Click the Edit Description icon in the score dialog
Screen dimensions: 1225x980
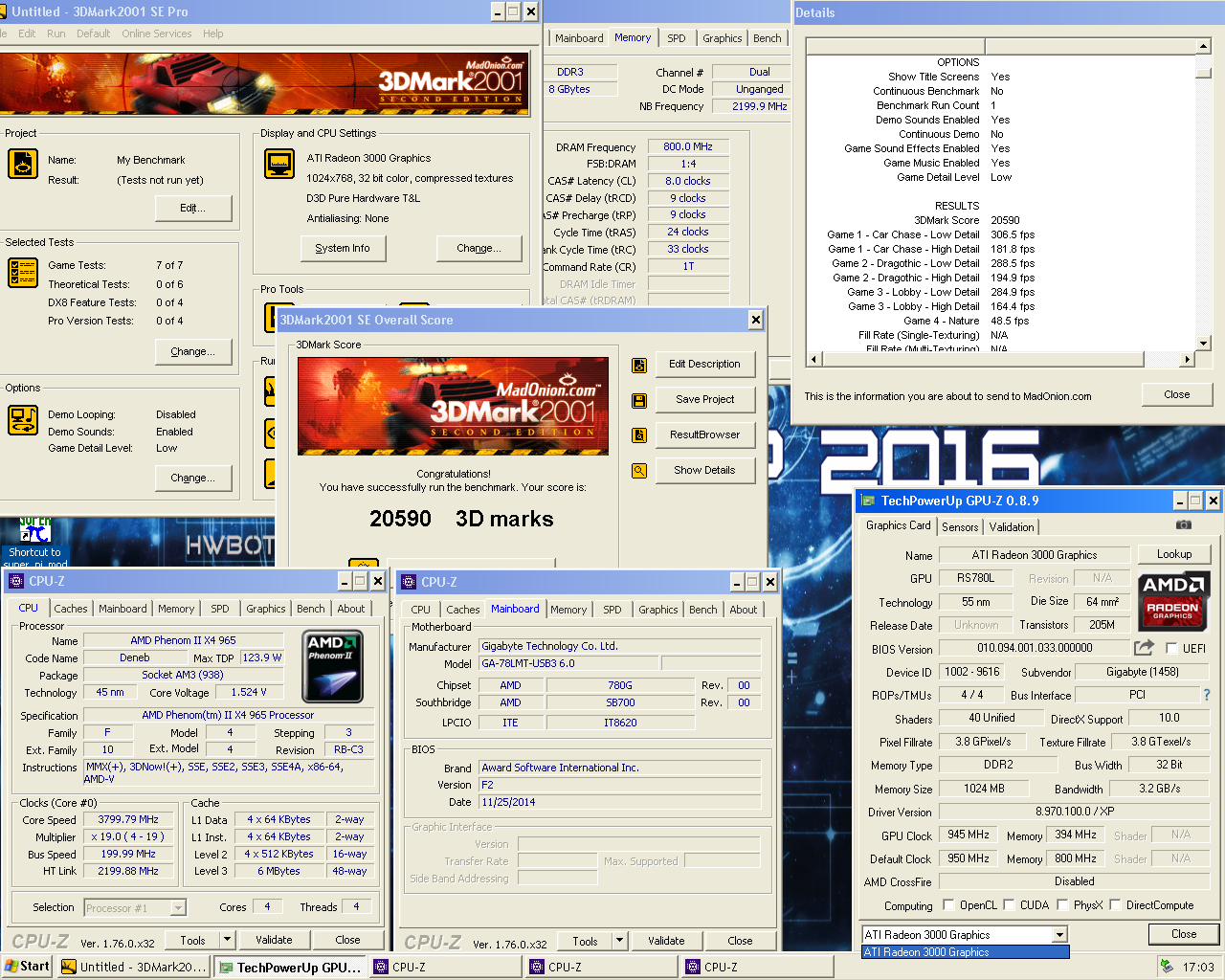639,365
